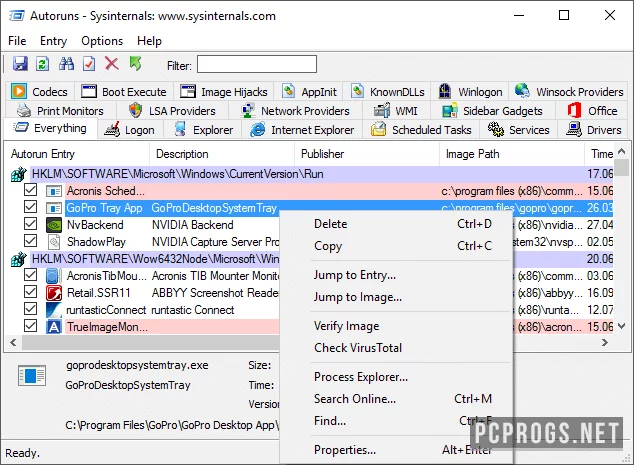The image size is (634, 465).
Task: Uncheck the Retail.SSR11 checkbox
Action: coord(30,292)
